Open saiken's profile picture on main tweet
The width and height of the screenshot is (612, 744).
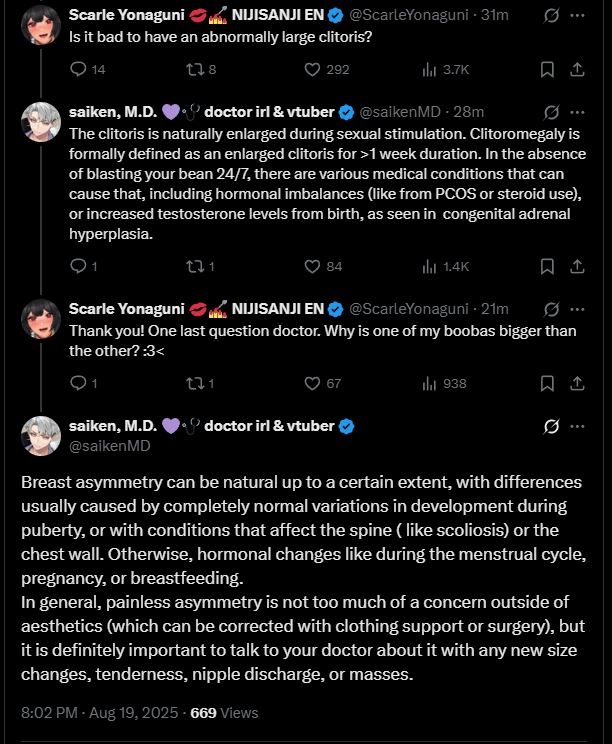click(x=41, y=435)
